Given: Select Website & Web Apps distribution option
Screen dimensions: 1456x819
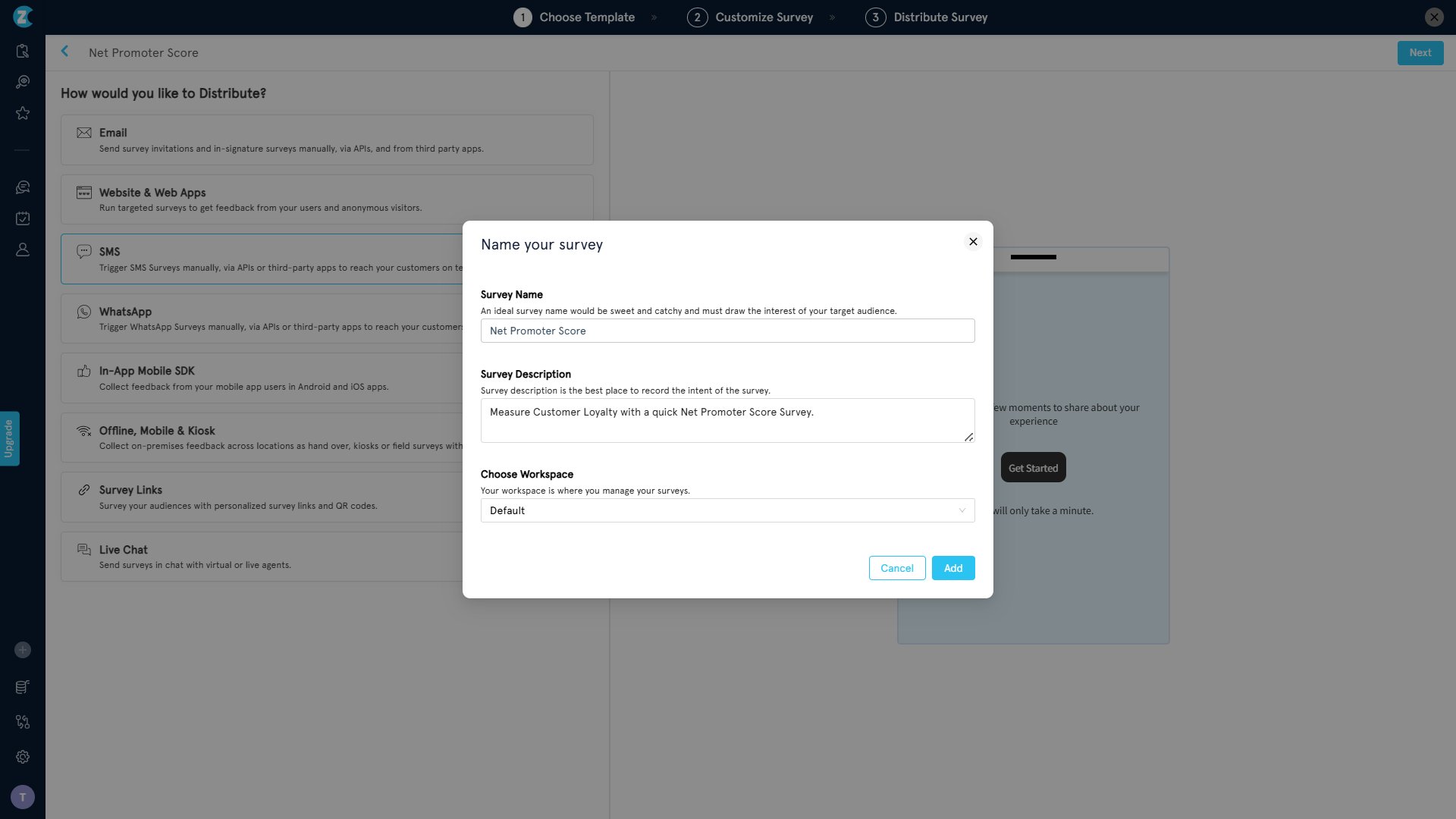Looking at the screenshot, I should (x=327, y=199).
